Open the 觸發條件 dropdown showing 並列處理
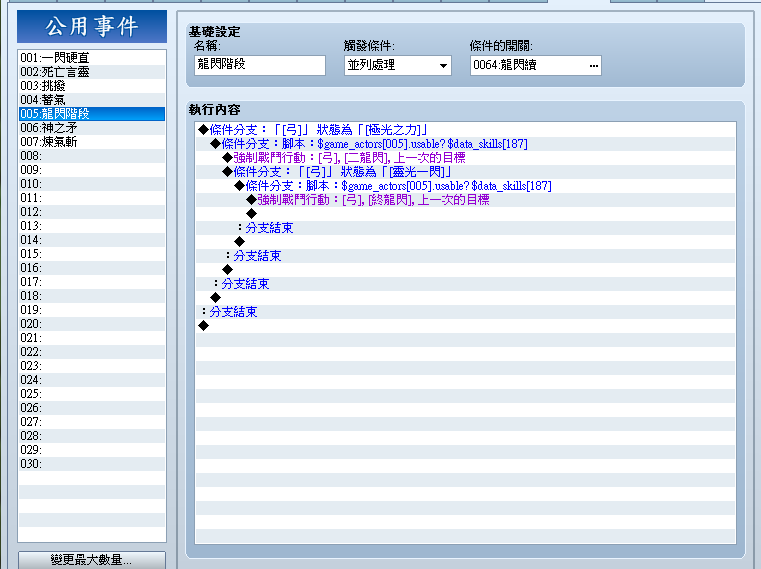 [397, 65]
